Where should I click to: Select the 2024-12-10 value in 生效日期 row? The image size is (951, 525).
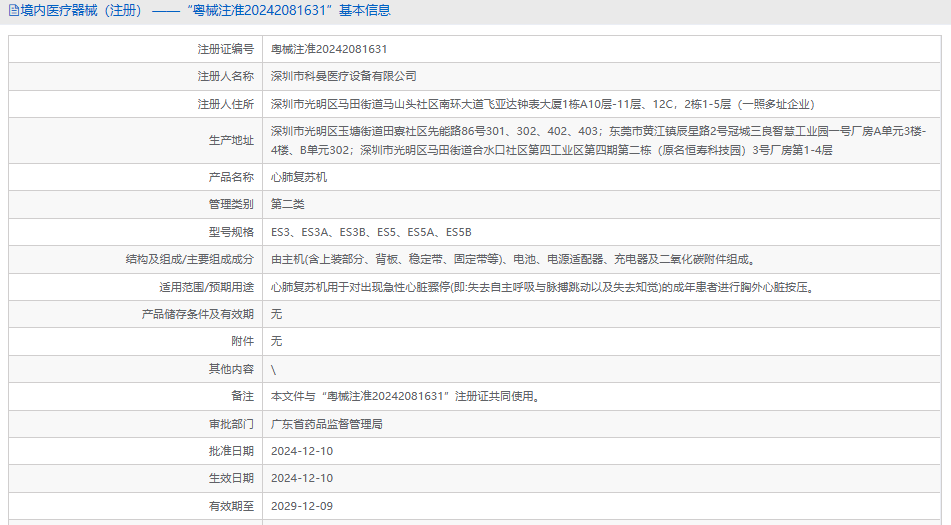(x=302, y=478)
